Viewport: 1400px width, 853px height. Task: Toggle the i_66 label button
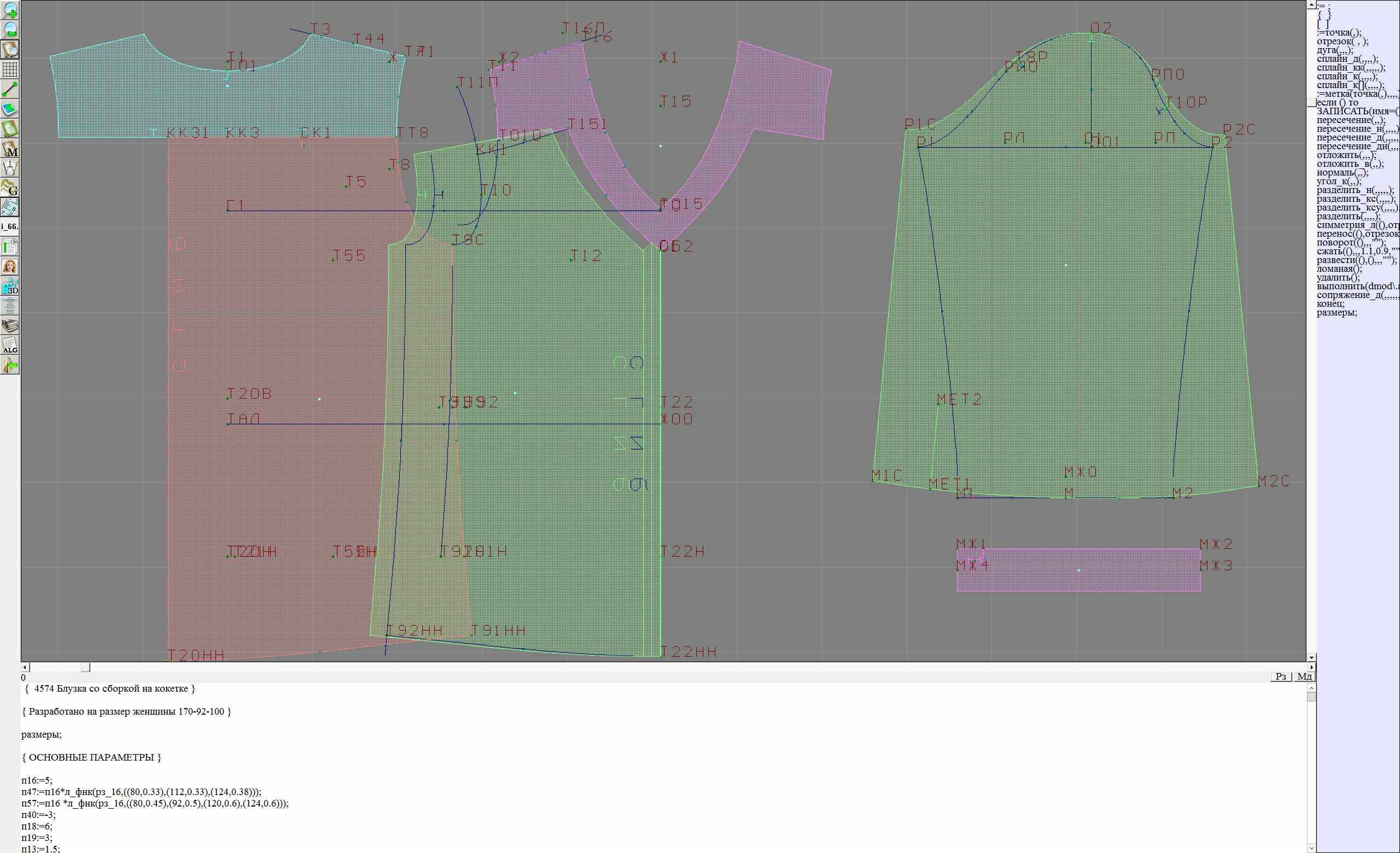(x=10, y=226)
